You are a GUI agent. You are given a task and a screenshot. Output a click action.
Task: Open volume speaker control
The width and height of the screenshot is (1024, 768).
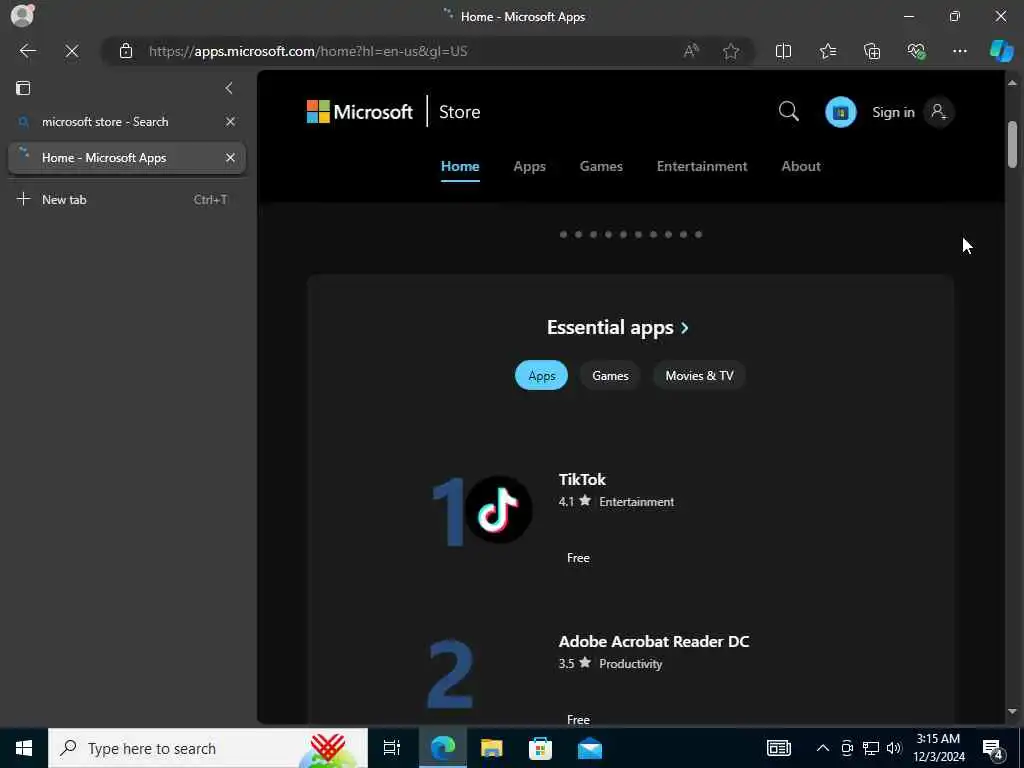click(x=894, y=748)
